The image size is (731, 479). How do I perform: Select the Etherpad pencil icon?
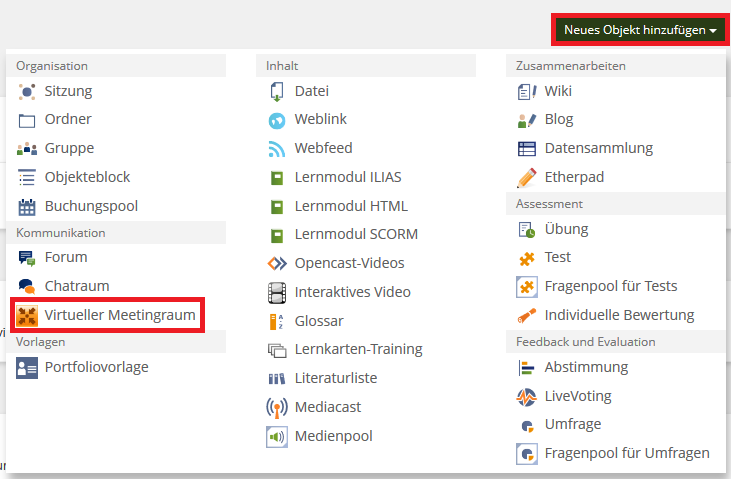tap(527, 178)
